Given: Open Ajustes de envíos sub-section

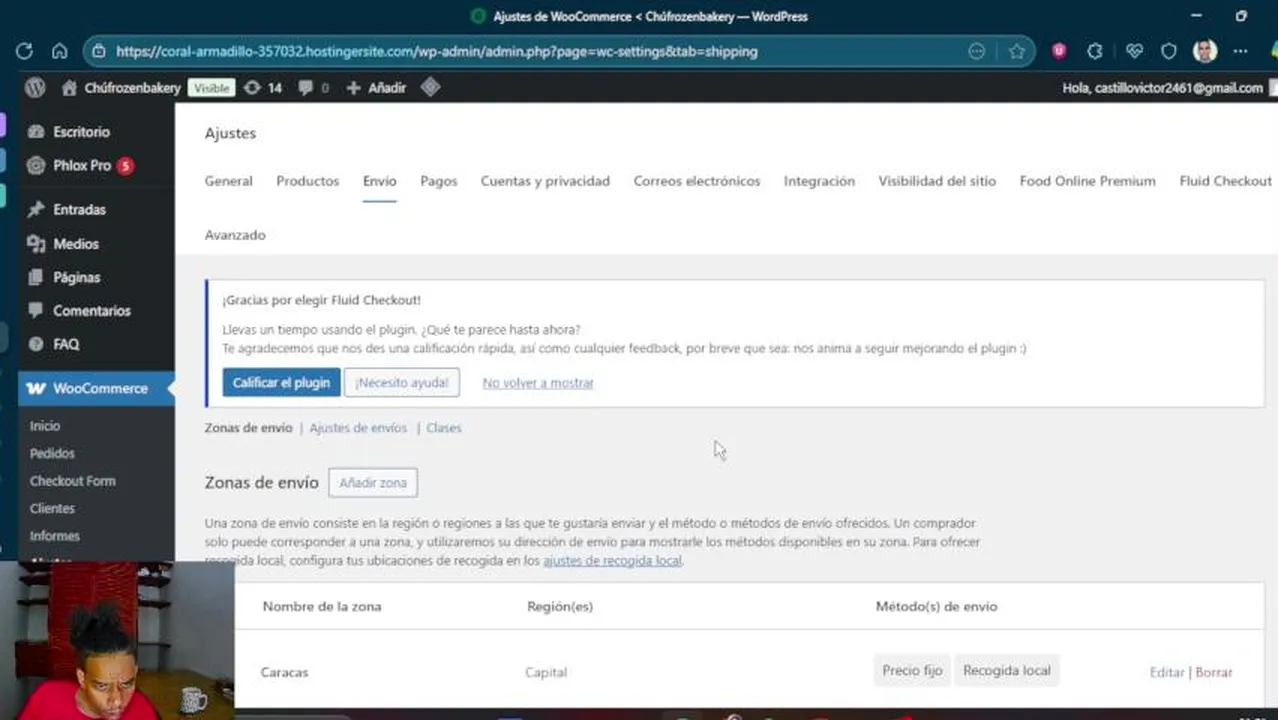Looking at the screenshot, I should 358,428.
